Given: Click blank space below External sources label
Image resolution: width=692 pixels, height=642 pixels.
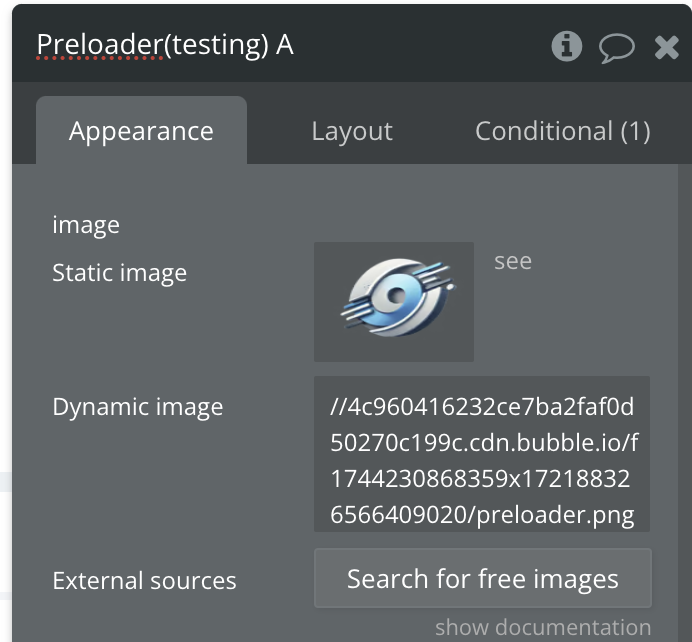Looking at the screenshot, I should (150, 620).
